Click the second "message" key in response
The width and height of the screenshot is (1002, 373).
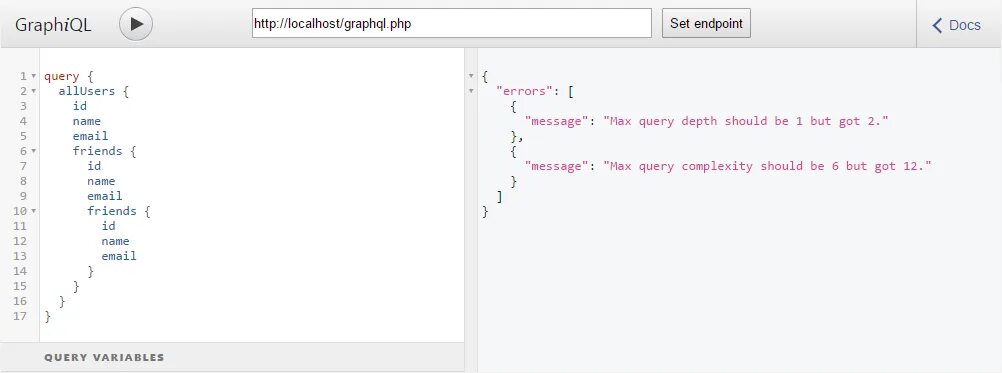click(556, 166)
